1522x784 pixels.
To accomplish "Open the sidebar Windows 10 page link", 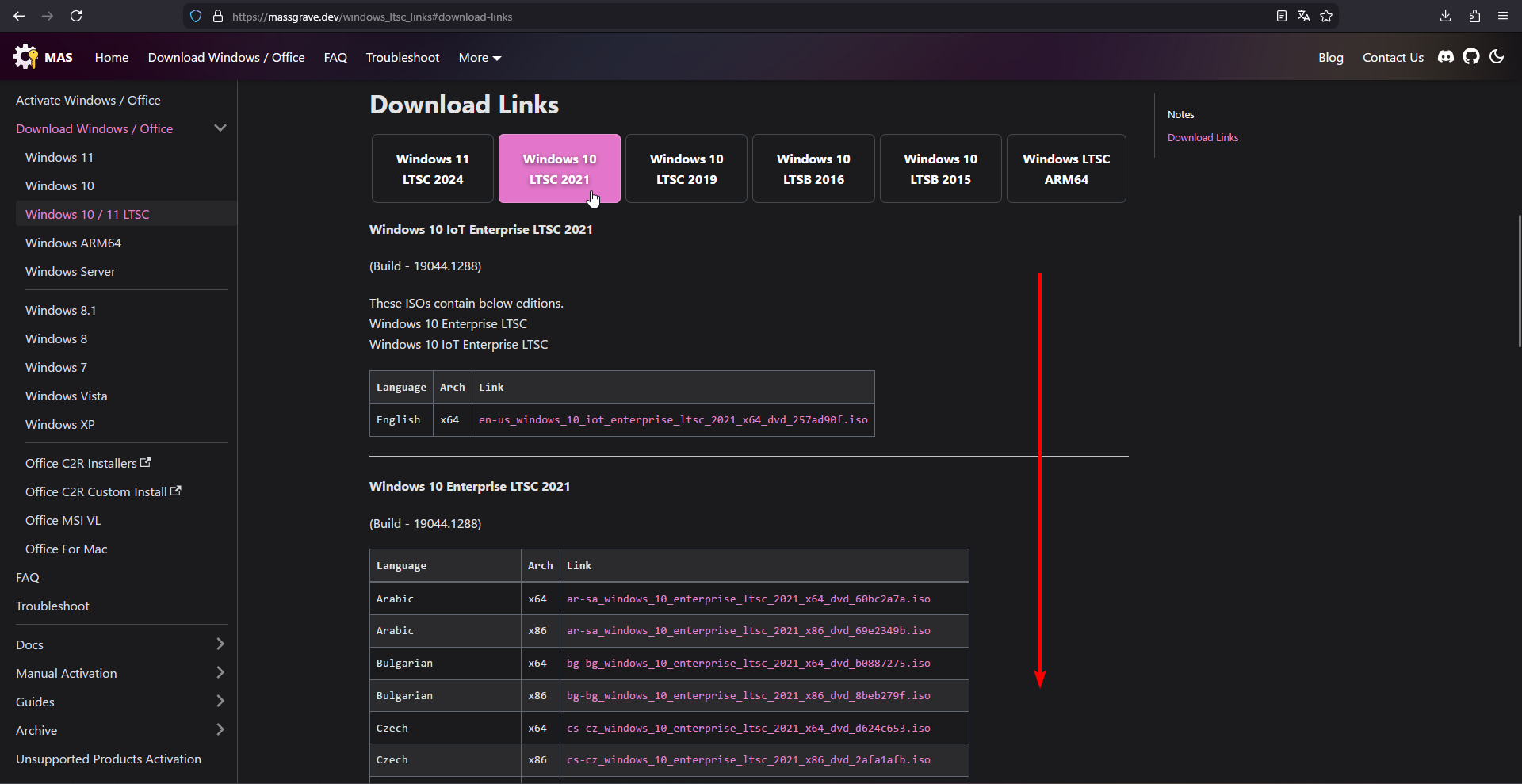I will 59,185.
